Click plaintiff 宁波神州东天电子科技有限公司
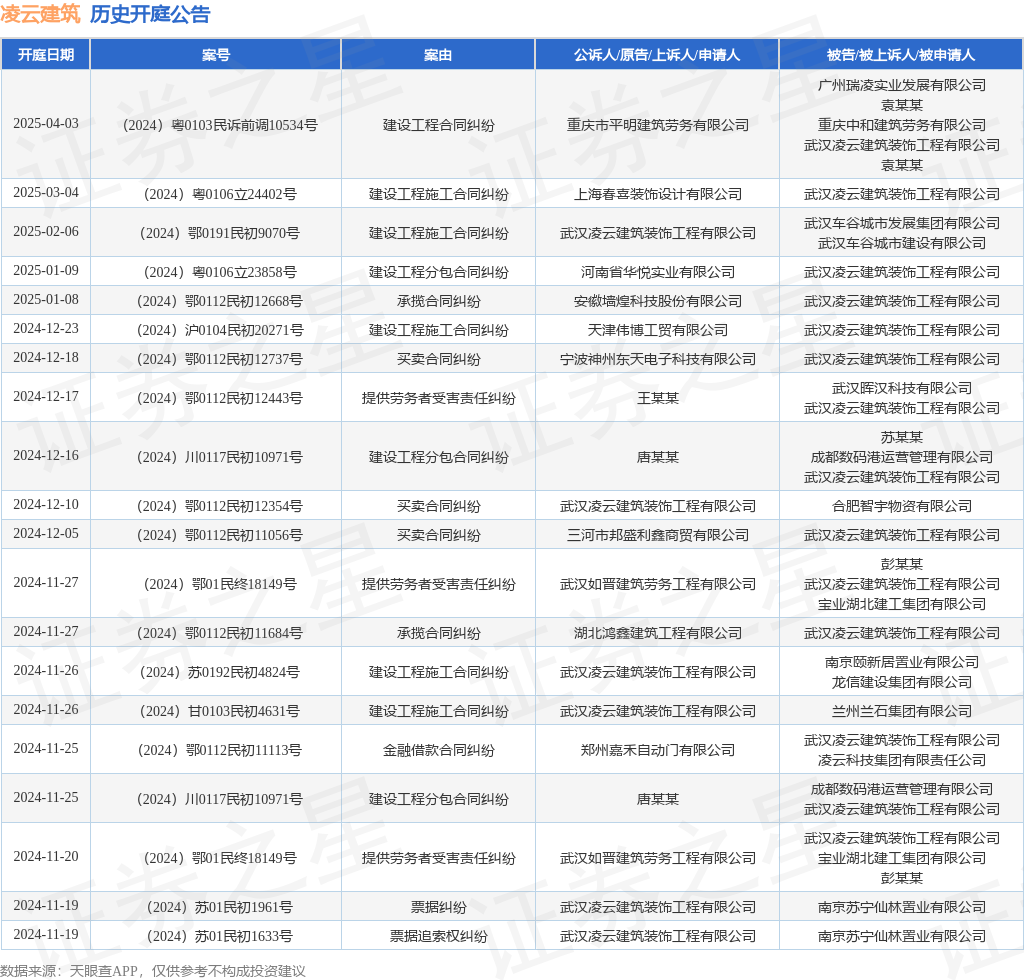1024x980 pixels. pyautogui.click(x=658, y=359)
